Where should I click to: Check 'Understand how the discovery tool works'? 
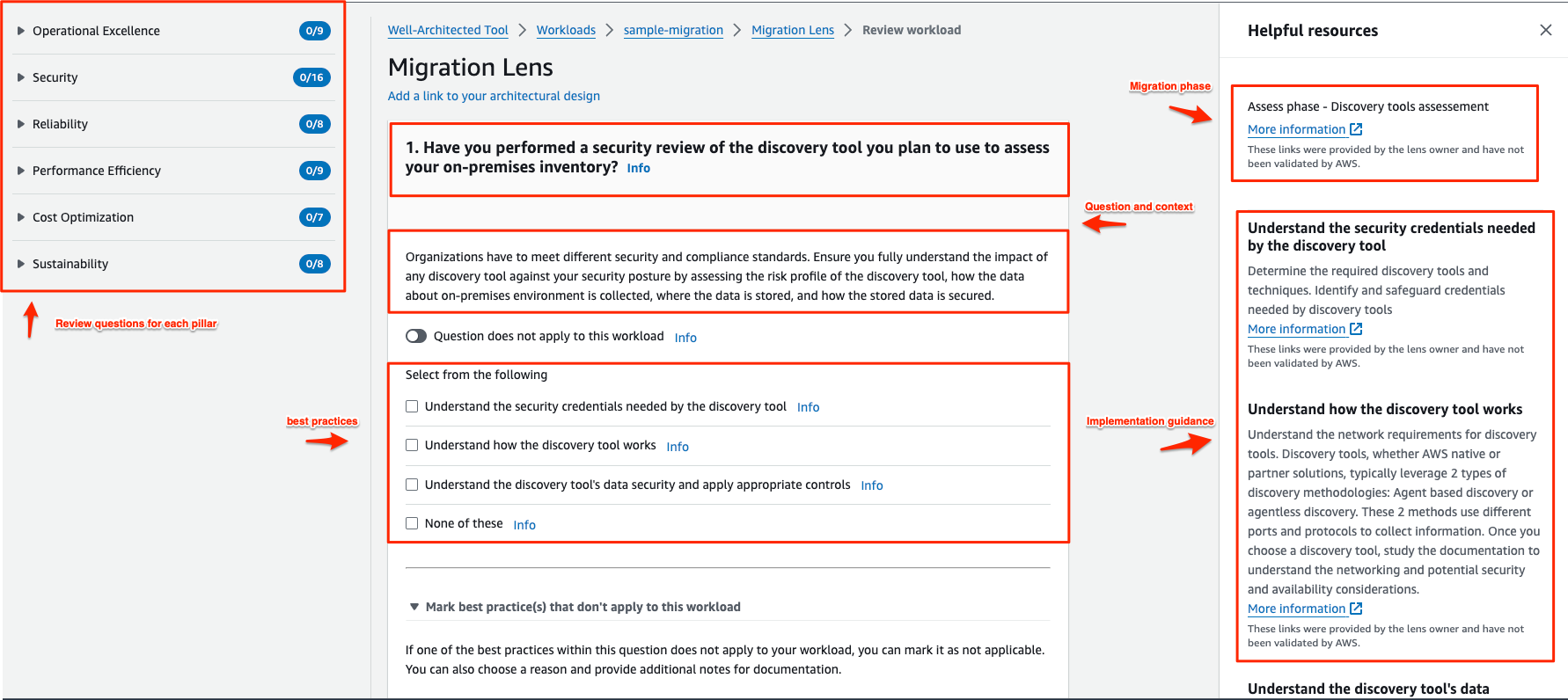[412, 445]
